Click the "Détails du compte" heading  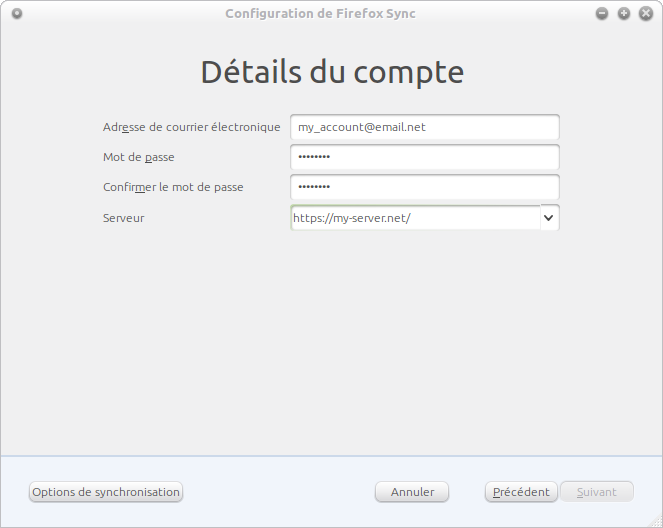(x=332, y=72)
